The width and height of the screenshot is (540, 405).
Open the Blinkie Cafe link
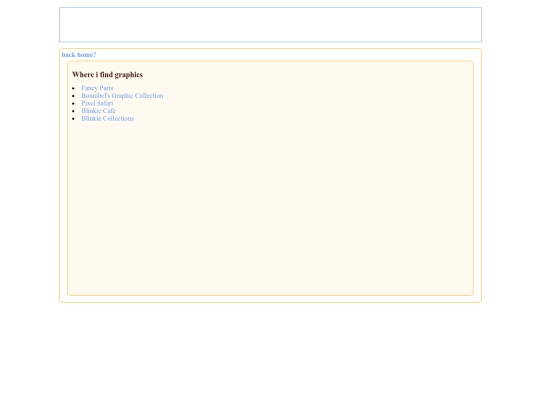coord(98,111)
